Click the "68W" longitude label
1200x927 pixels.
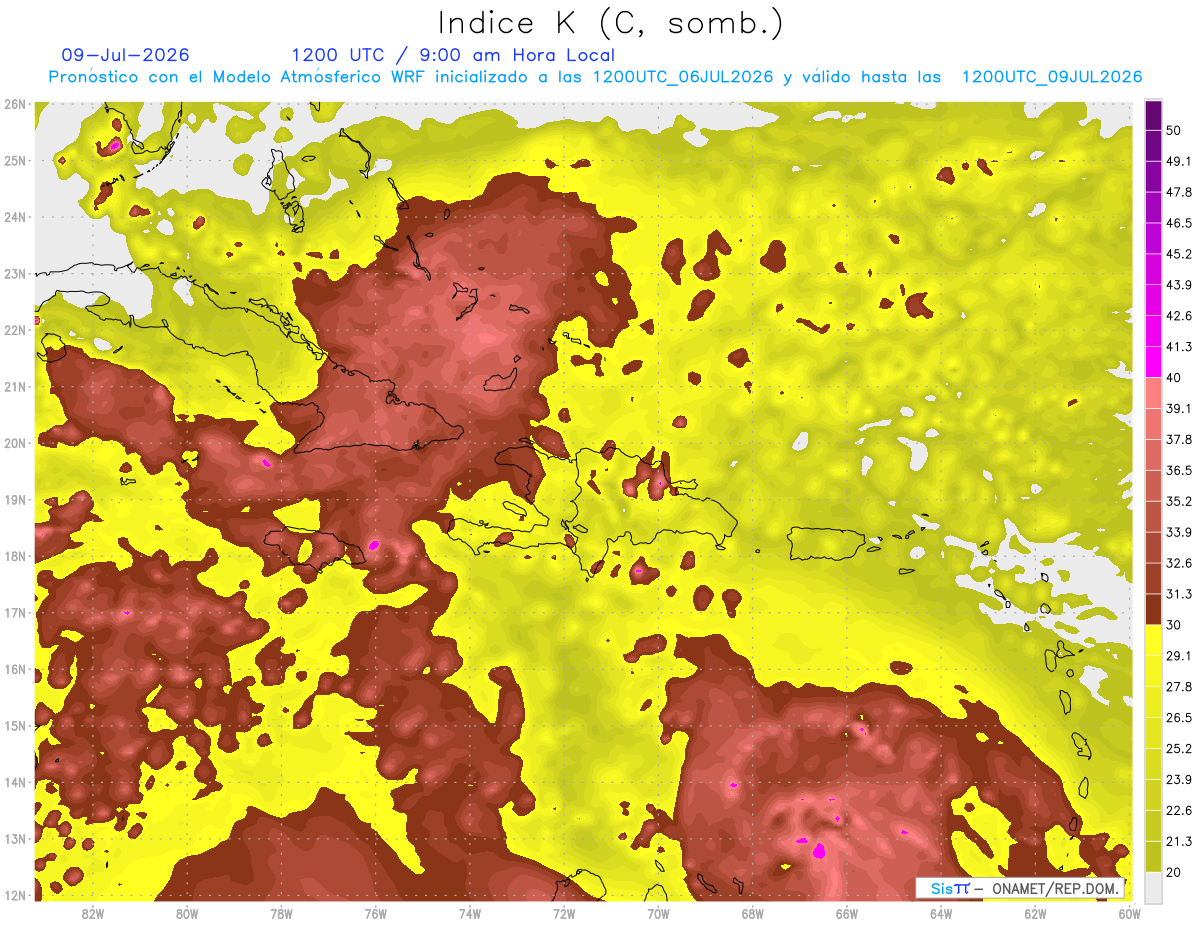click(753, 914)
